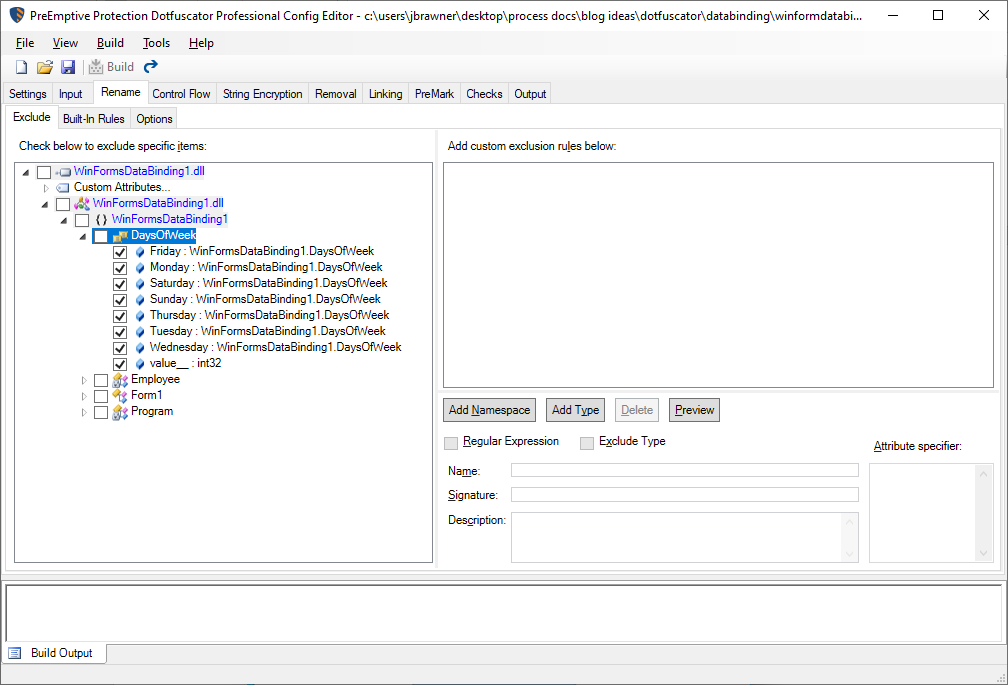Enable the Regular Expression checkbox
Viewport: 1008px width, 685px height.
pyautogui.click(x=451, y=443)
